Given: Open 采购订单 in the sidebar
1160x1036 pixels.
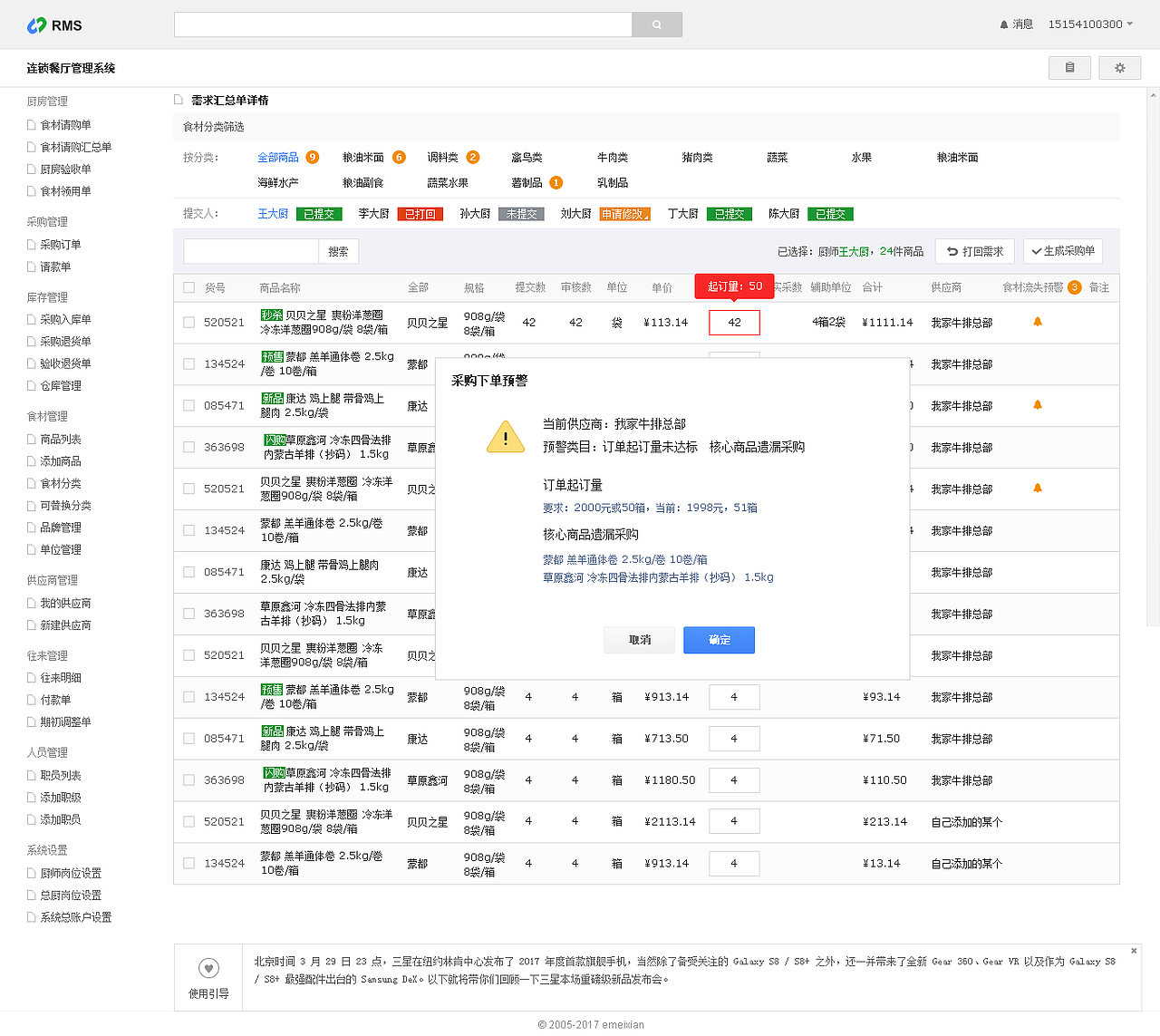Looking at the screenshot, I should [61, 245].
